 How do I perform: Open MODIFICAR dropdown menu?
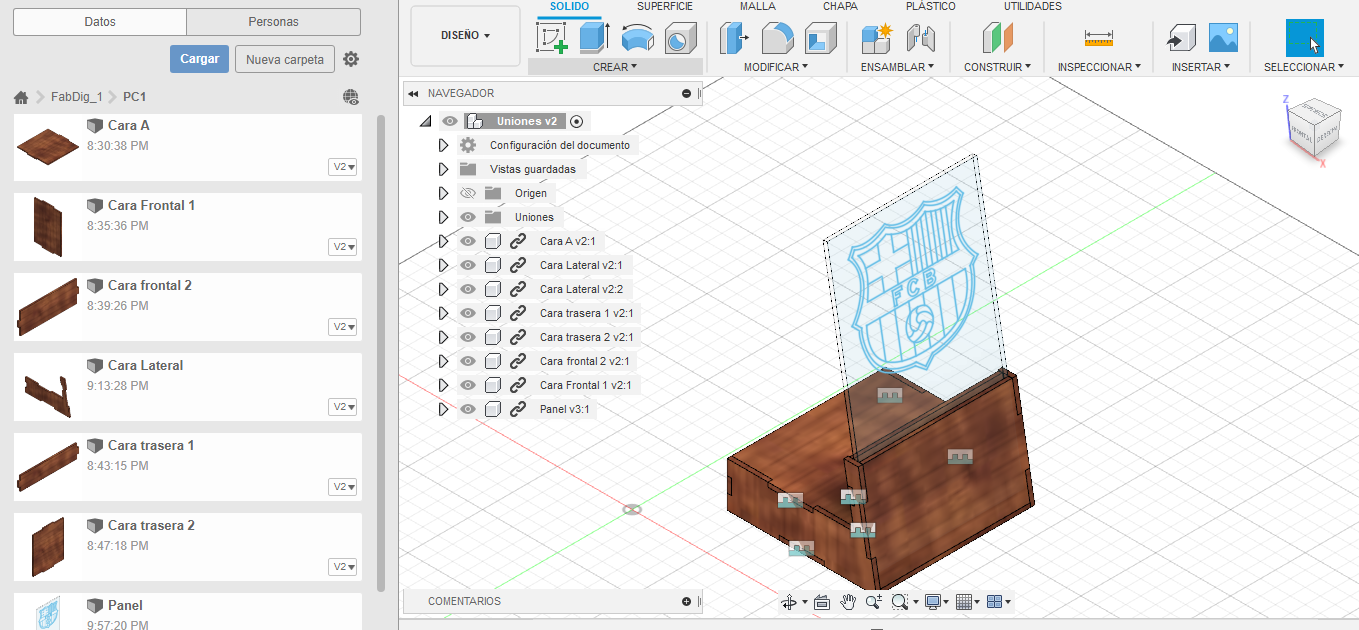click(776, 67)
